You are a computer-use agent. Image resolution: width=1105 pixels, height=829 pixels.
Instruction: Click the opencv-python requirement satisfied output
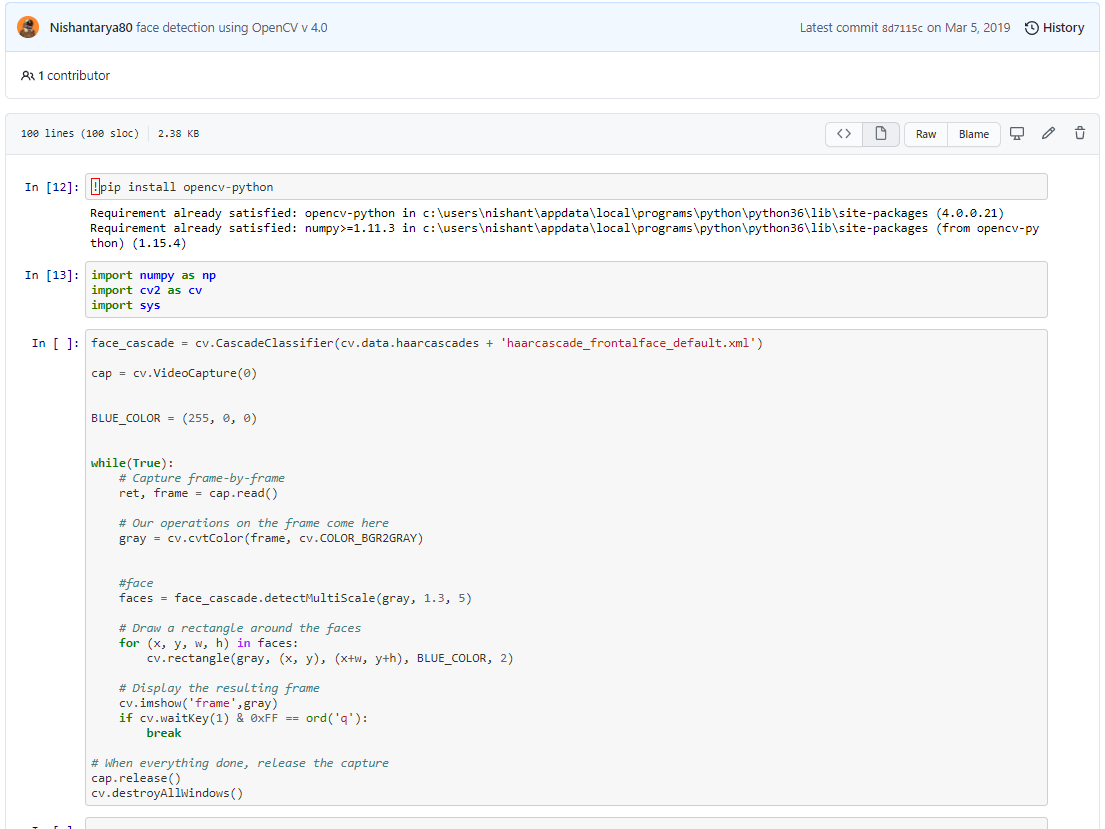pyautogui.click(x=547, y=214)
